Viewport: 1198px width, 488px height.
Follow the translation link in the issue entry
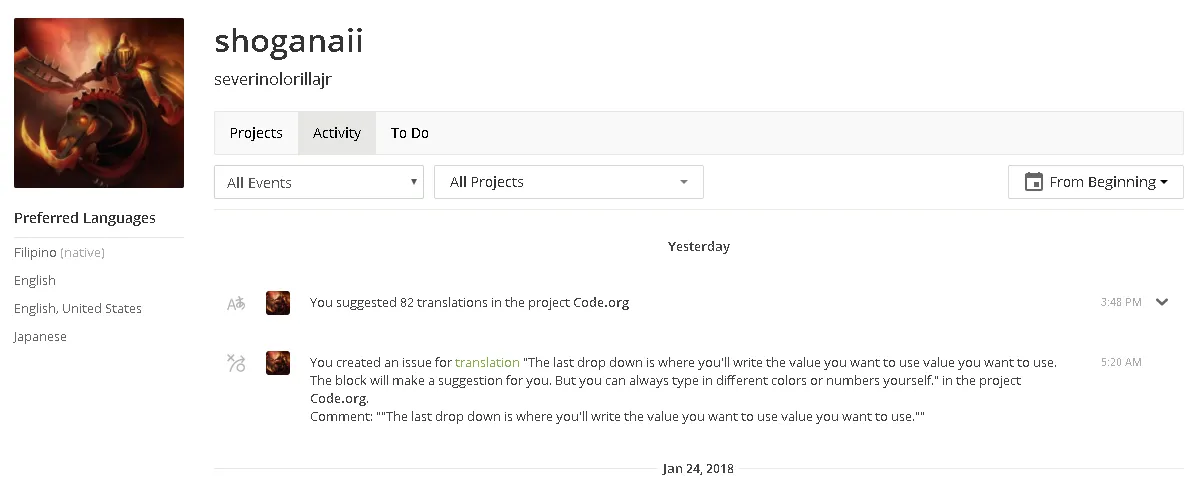coord(487,362)
